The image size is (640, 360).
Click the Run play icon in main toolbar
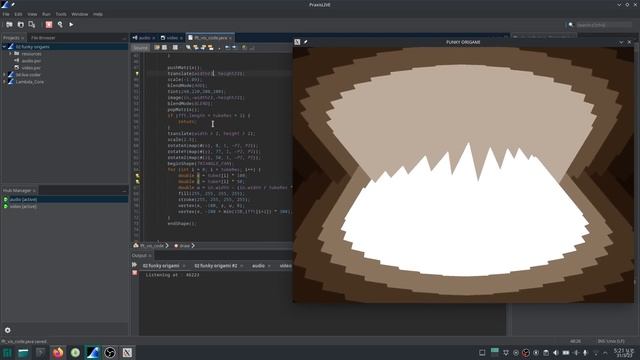pyautogui.click(x=71, y=25)
